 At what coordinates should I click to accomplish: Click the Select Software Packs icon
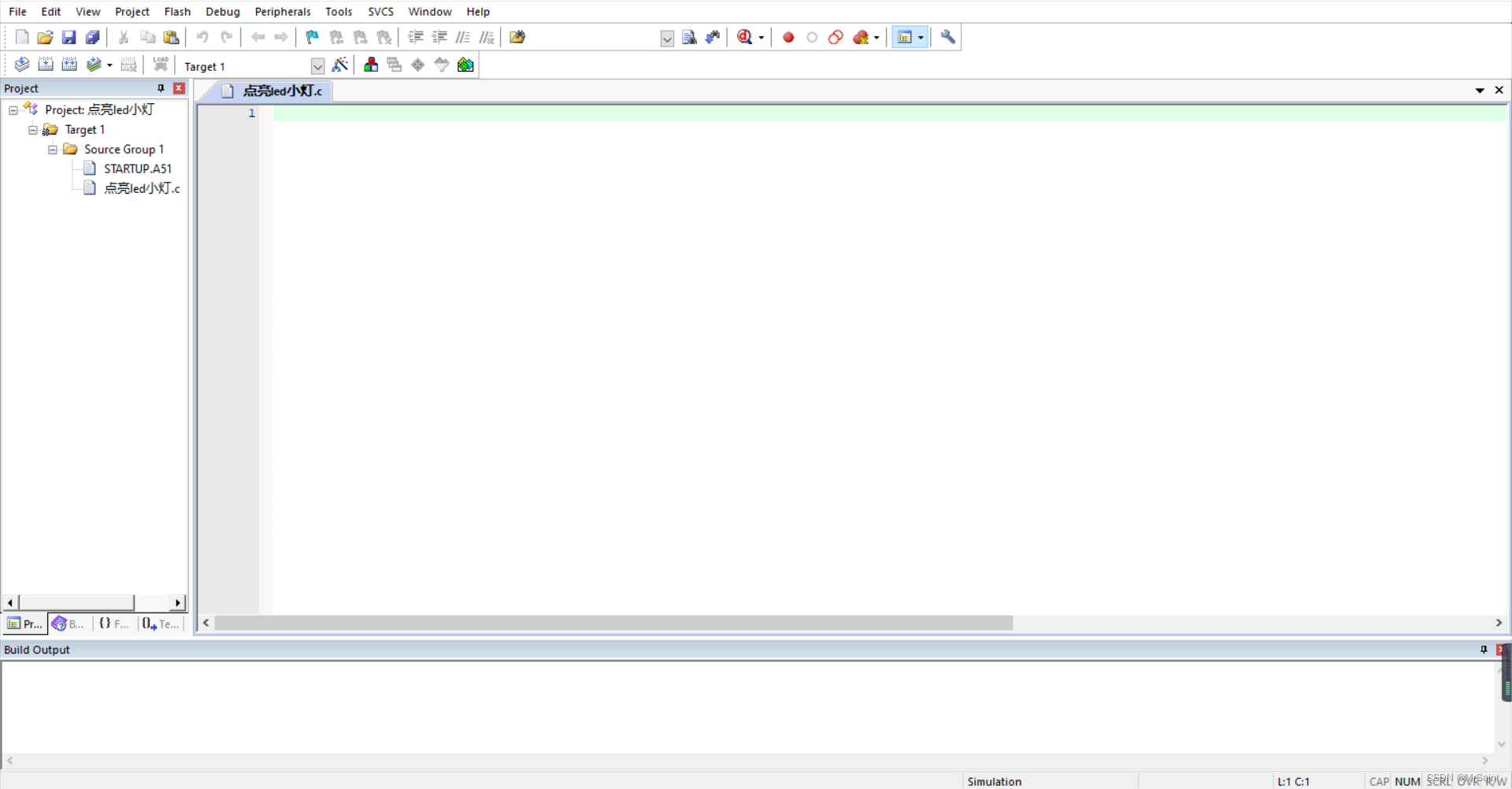point(442,65)
